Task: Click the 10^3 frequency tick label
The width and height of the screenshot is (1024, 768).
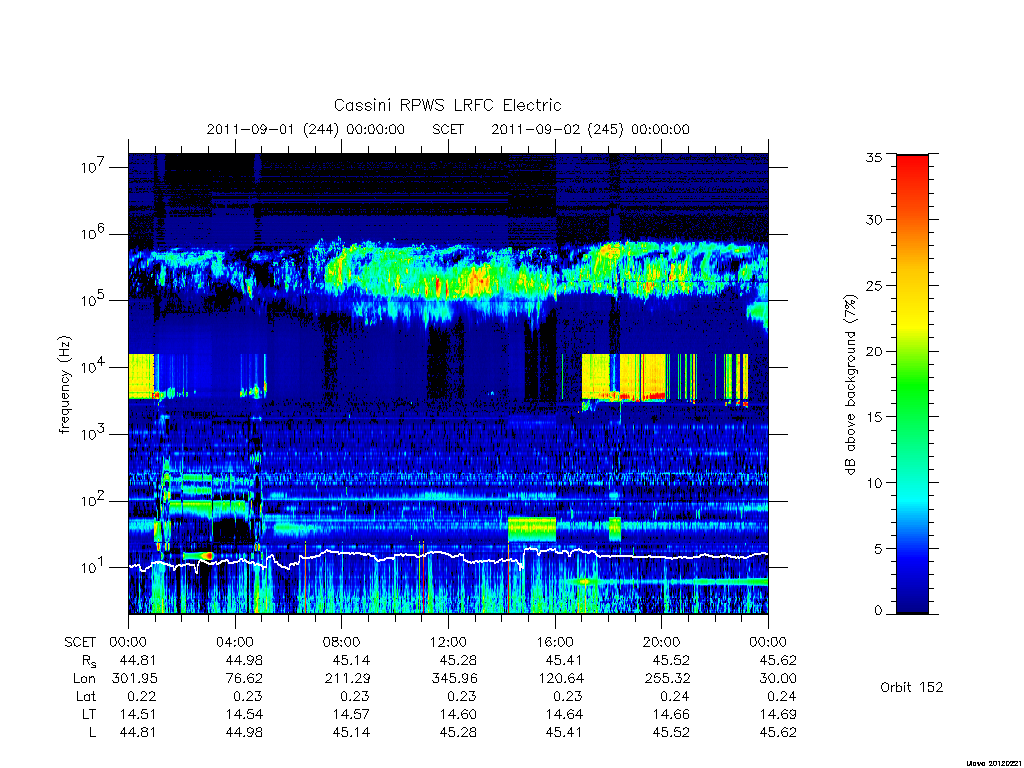Action: pos(94,433)
